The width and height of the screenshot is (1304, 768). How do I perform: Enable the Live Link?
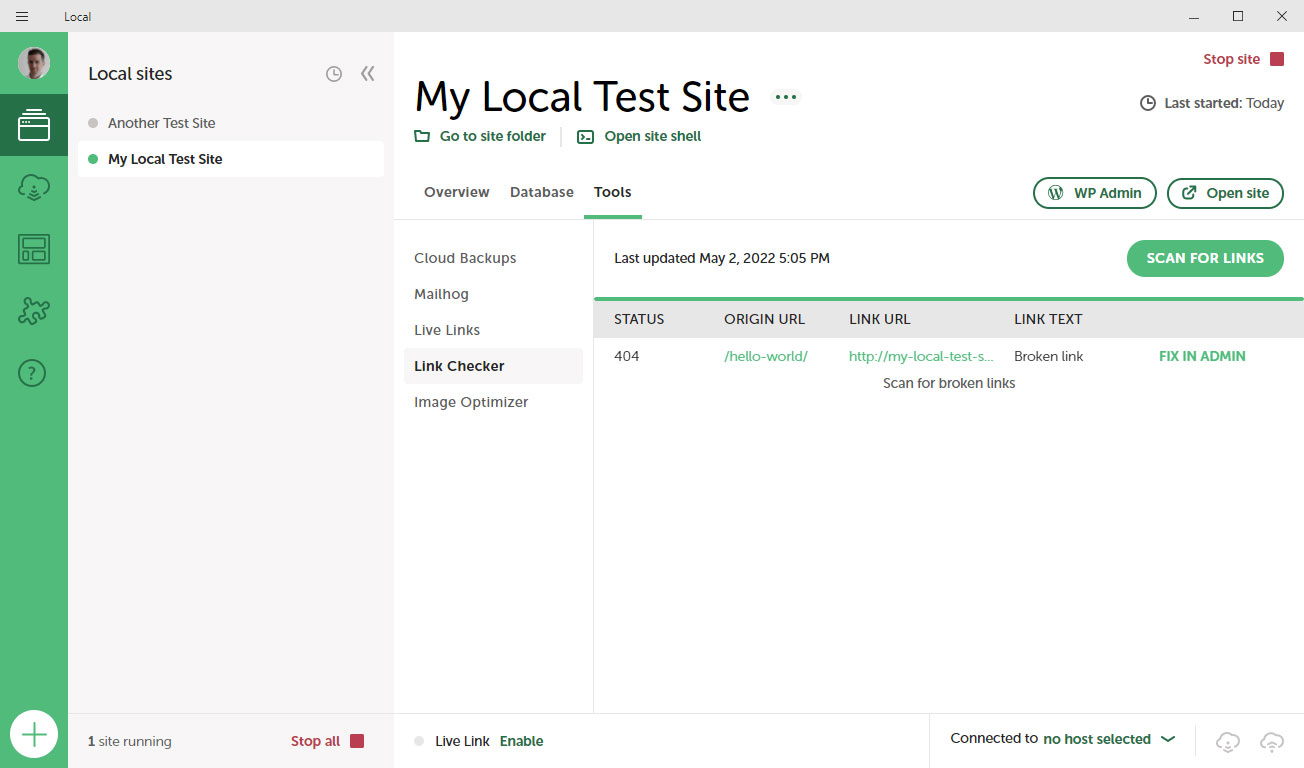coord(522,741)
